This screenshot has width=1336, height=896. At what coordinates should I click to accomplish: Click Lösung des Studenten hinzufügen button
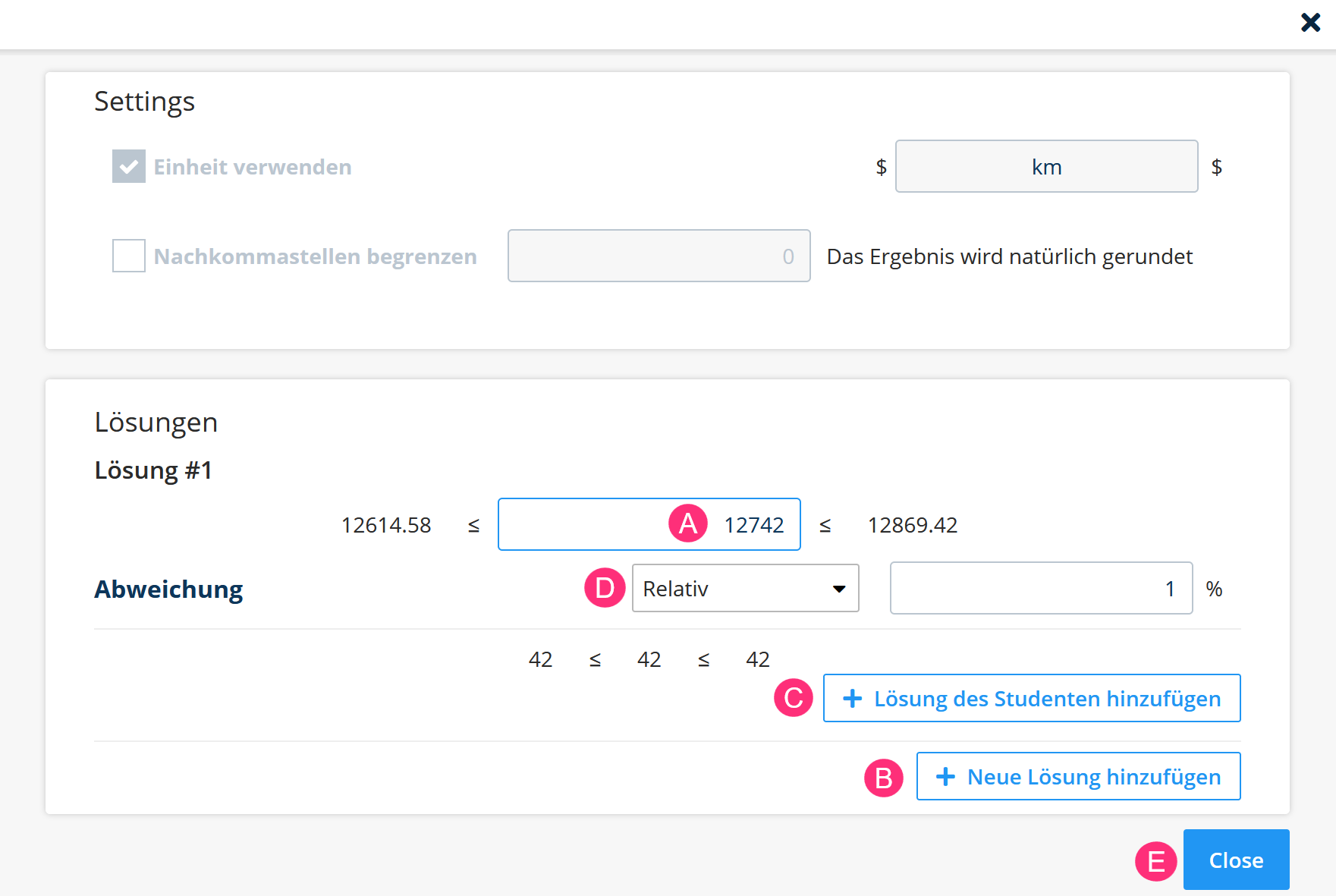1032,698
